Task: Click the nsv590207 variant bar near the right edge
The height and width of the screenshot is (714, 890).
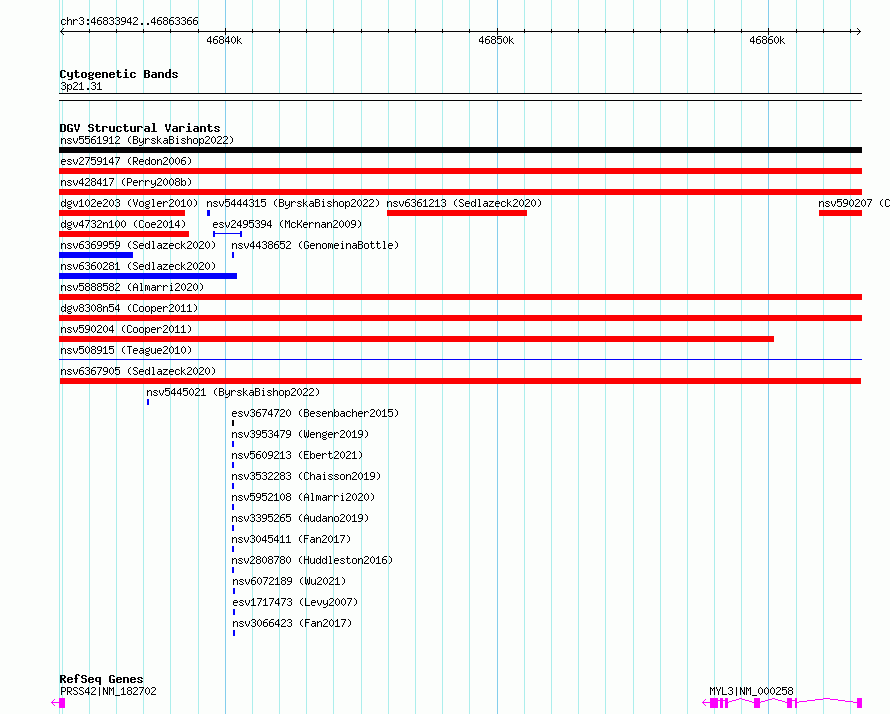Action: click(841, 213)
